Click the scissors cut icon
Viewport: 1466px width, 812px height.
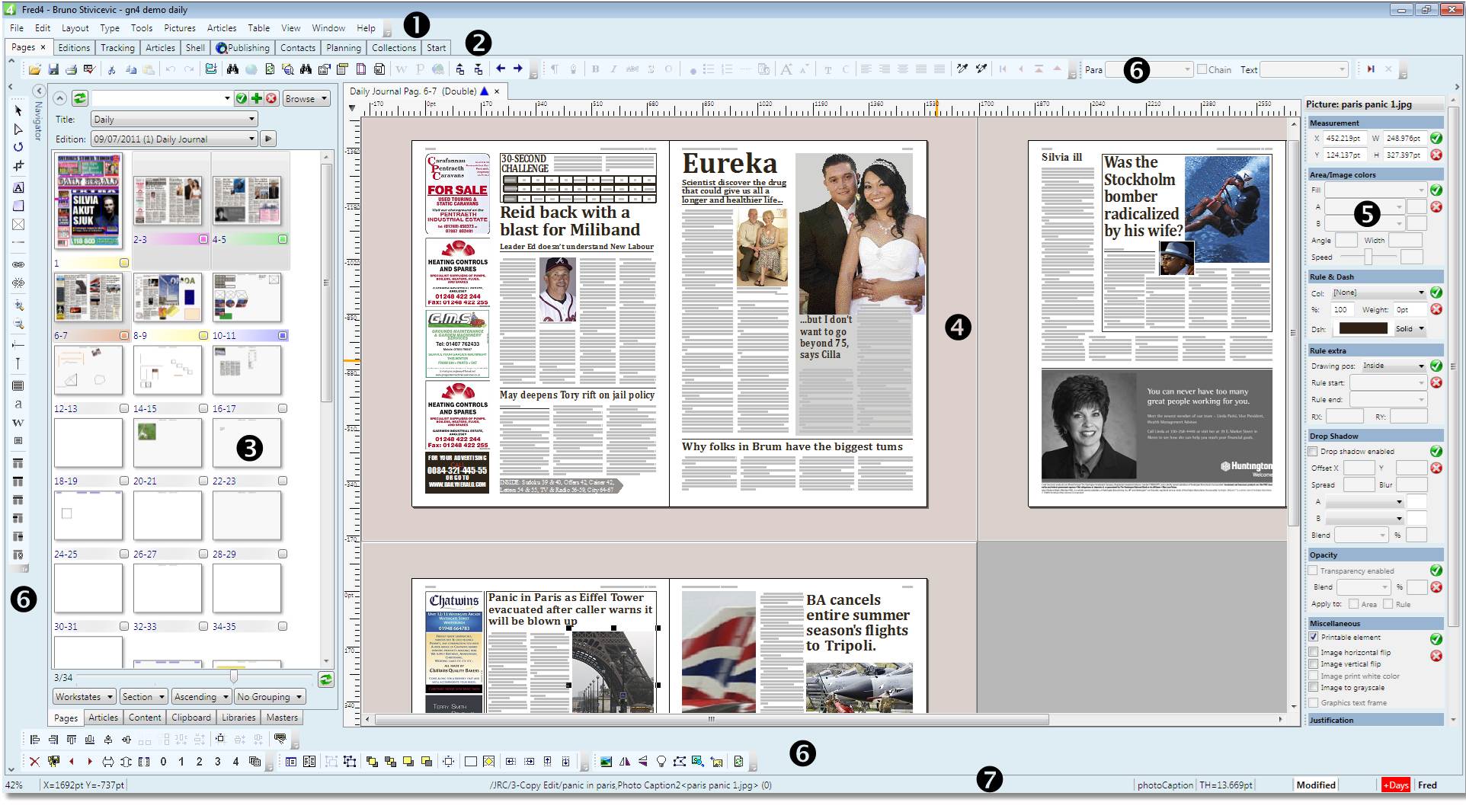(112, 69)
